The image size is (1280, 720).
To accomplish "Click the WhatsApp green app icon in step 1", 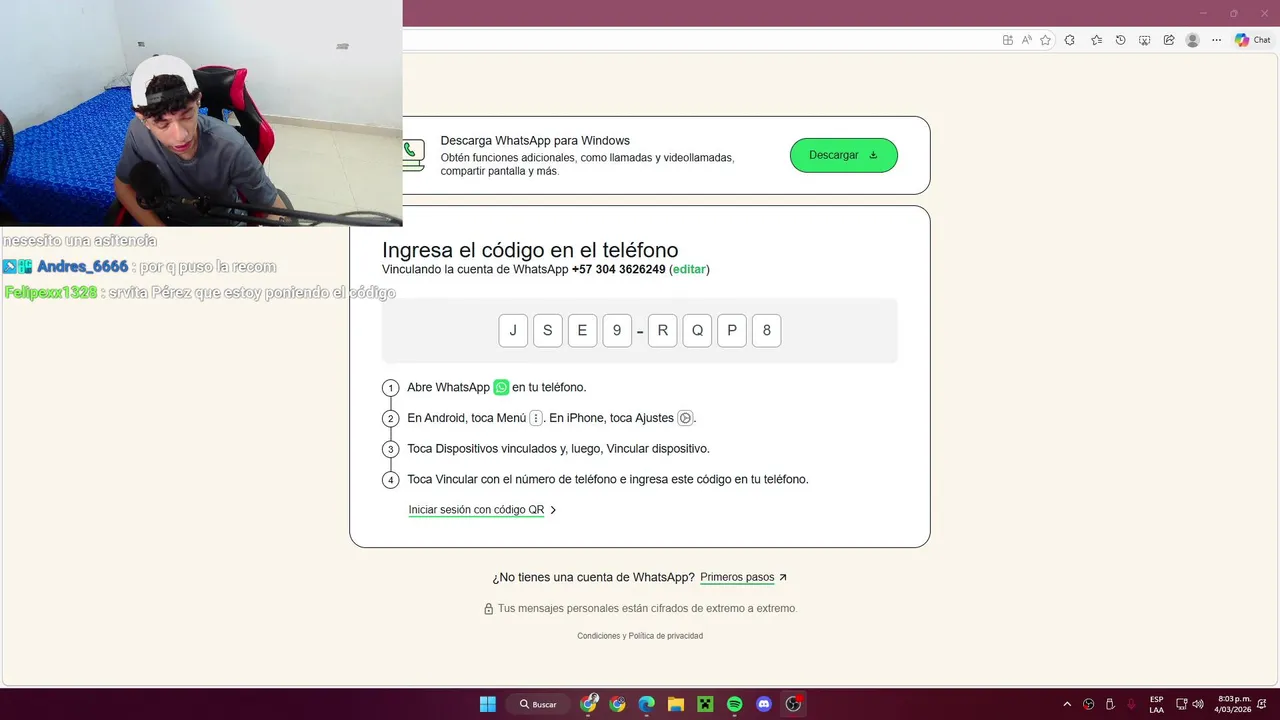I will click(x=501, y=387).
